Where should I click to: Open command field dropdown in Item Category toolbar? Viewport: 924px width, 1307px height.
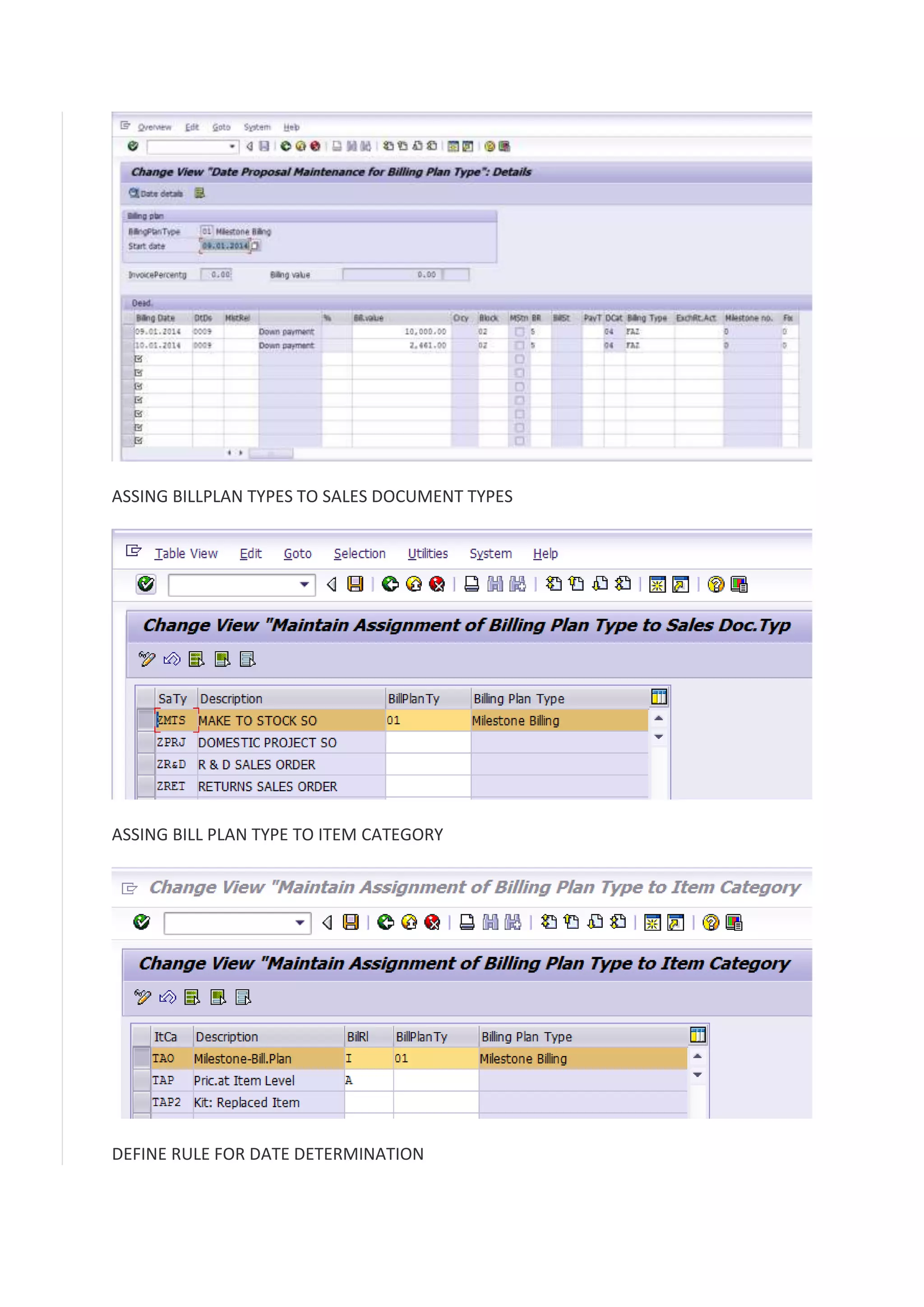click(x=300, y=923)
